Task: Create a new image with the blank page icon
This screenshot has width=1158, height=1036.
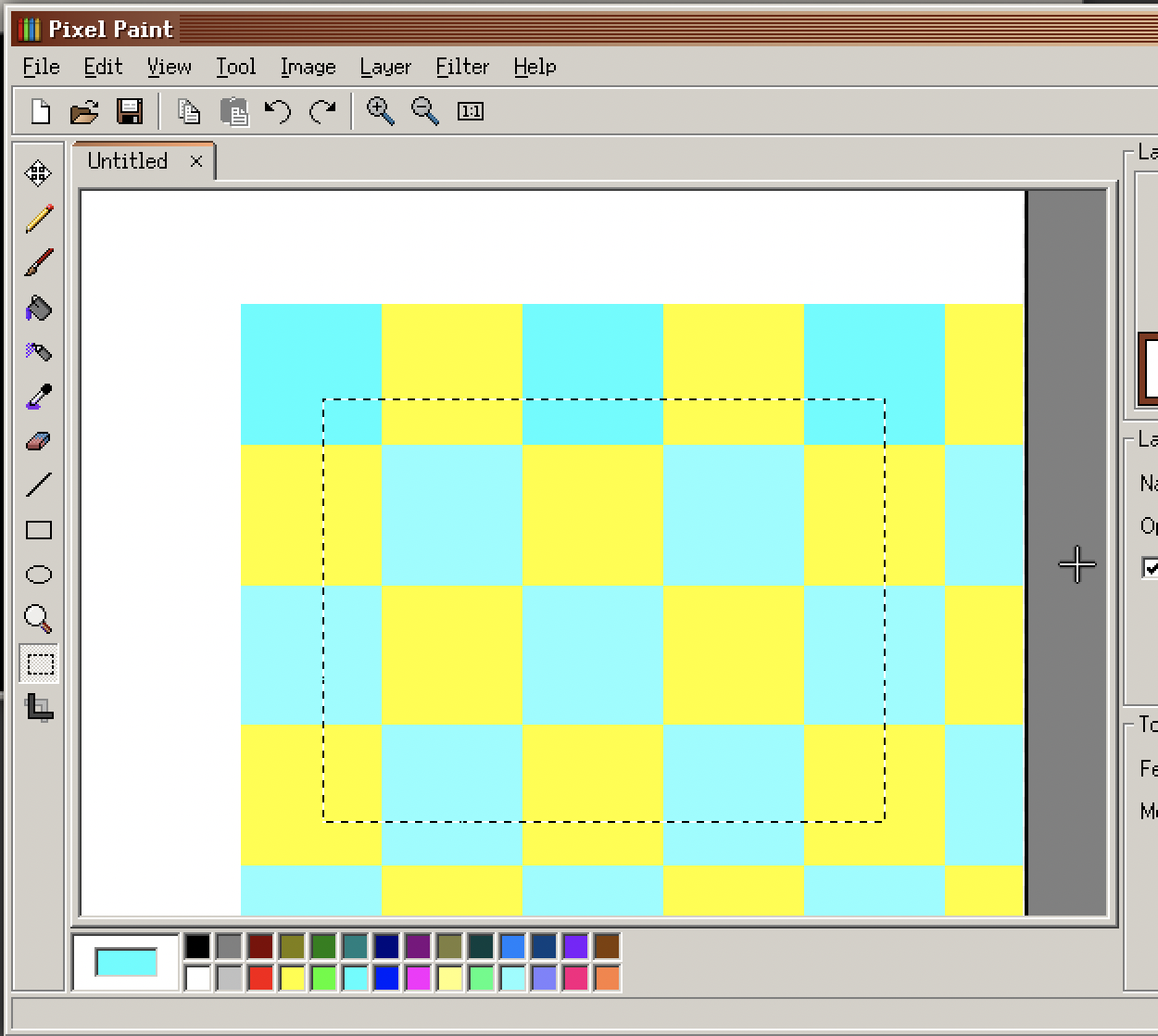Action: pos(39,111)
